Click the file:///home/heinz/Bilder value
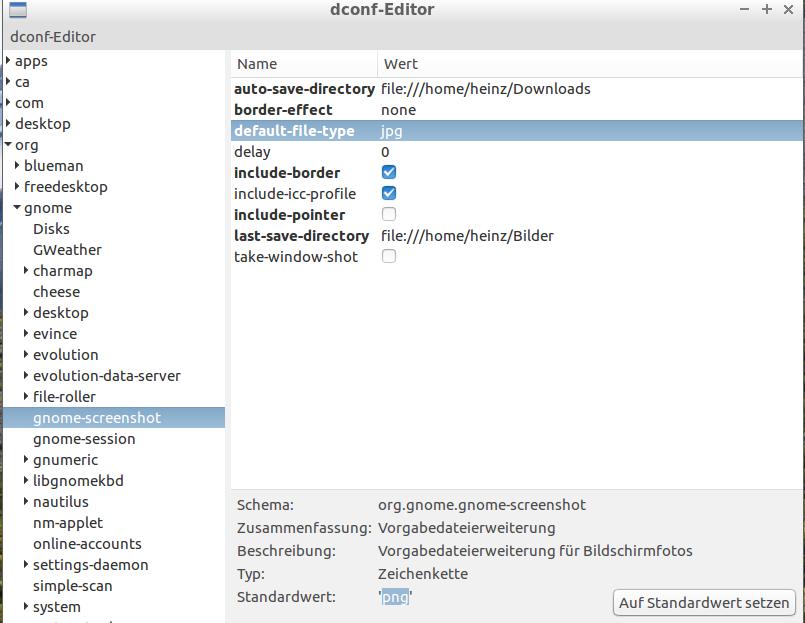805x623 pixels. 467,236
